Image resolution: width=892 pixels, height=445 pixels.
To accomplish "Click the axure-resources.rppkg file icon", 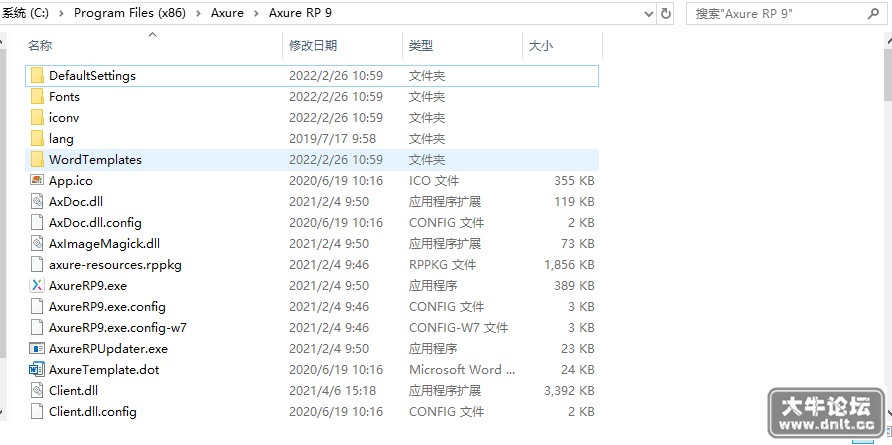I will tap(37, 265).
